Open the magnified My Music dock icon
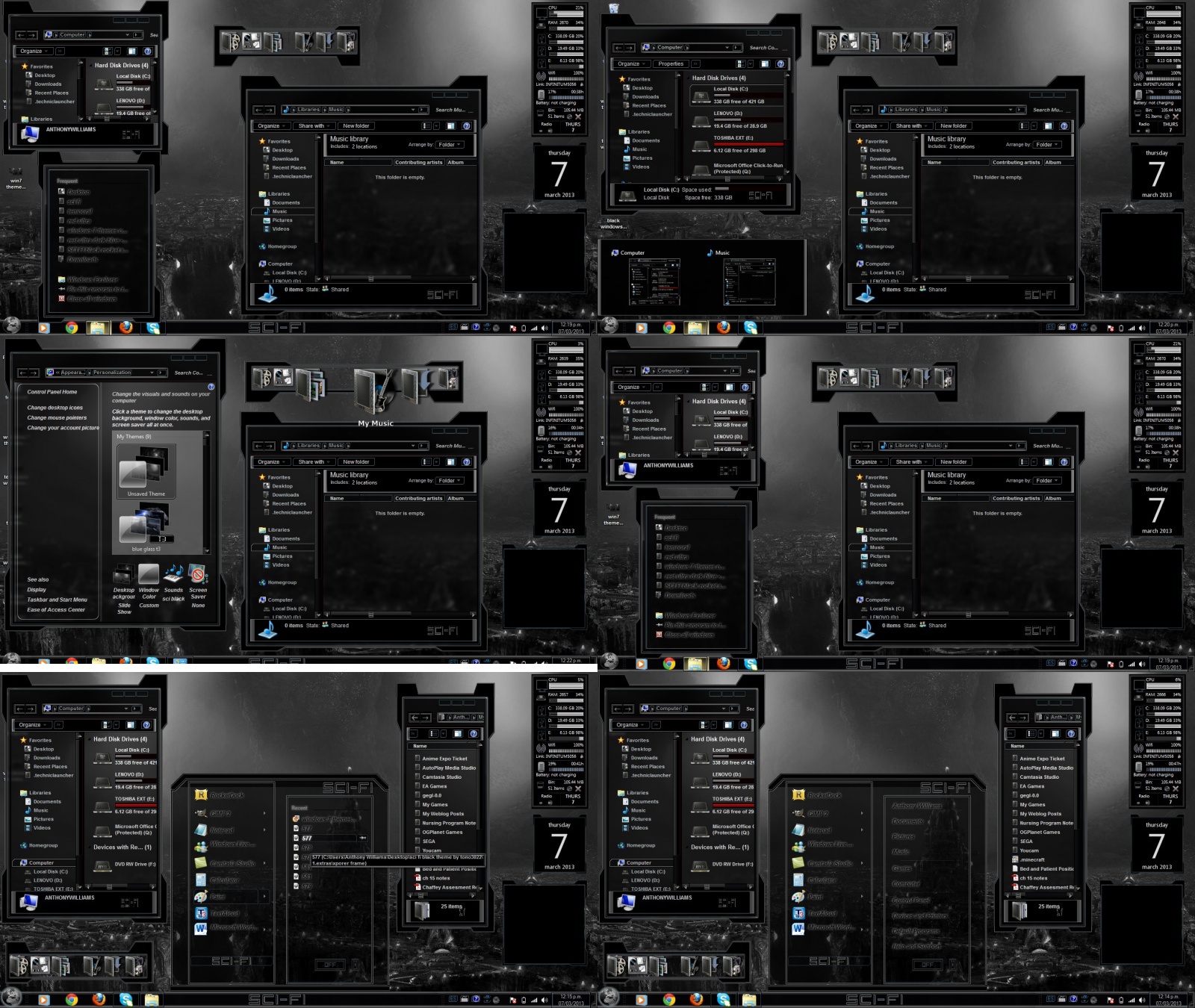Screen dimensions: 1195x1008 [x=375, y=390]
